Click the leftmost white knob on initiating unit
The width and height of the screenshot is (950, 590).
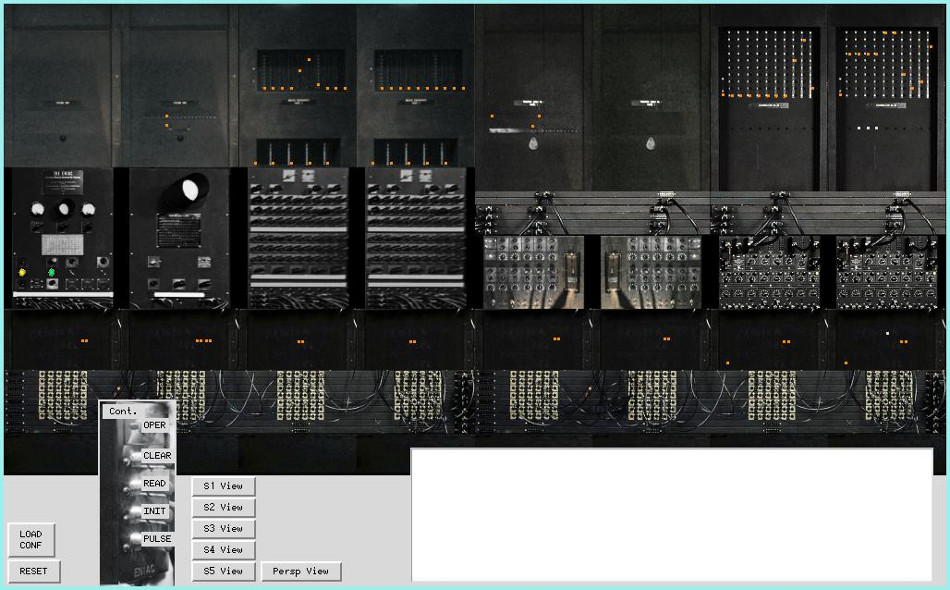coord(38,210)
